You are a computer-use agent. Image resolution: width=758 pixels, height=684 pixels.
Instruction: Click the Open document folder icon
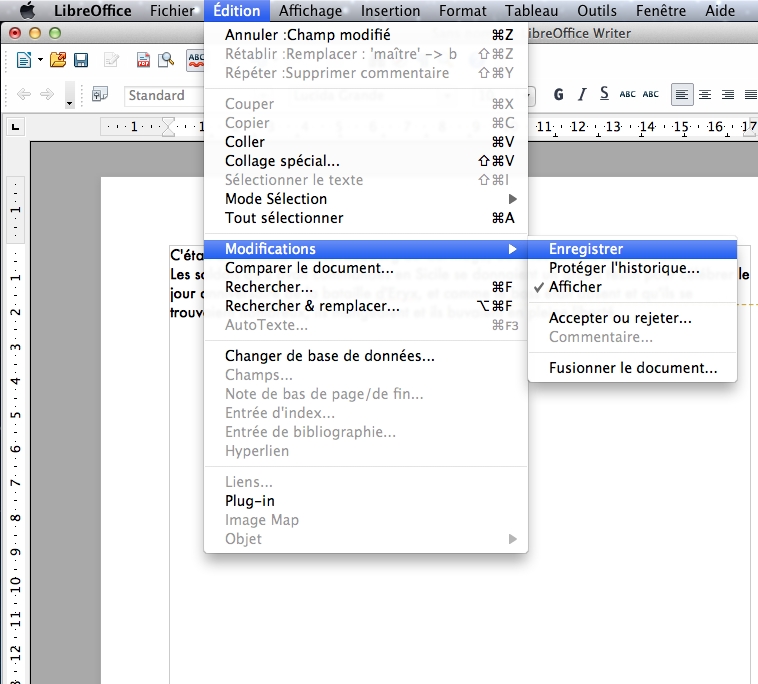[x=59, y=60]
